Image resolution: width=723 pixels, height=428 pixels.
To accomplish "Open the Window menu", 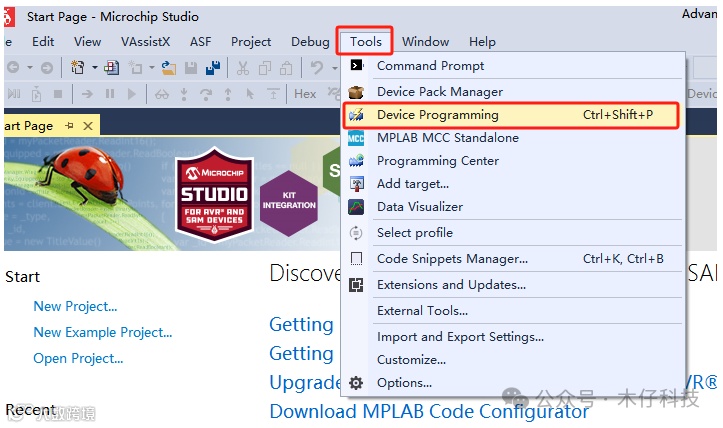I will tap(425, 42).
